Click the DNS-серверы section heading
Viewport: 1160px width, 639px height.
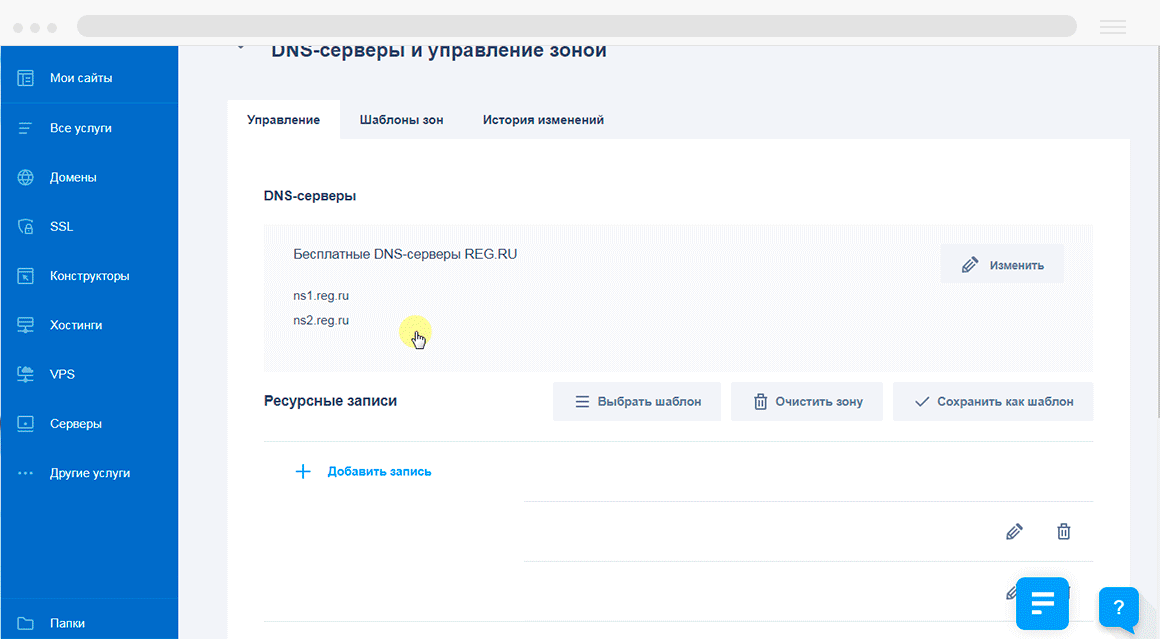(x=310, y=196)
